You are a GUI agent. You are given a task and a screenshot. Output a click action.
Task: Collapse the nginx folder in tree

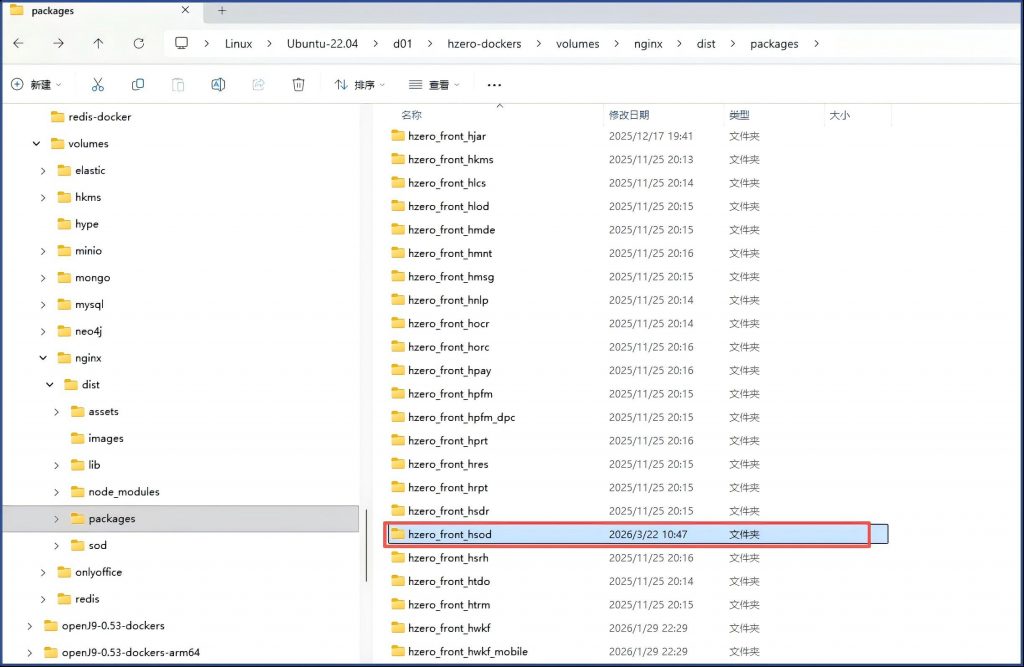pyautogui.click(x=42, y=358)
